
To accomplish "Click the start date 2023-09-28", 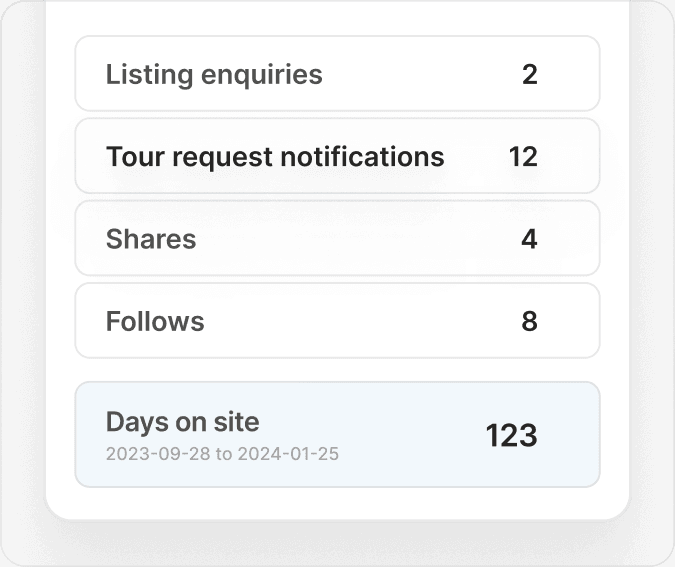I will [158, 454].
